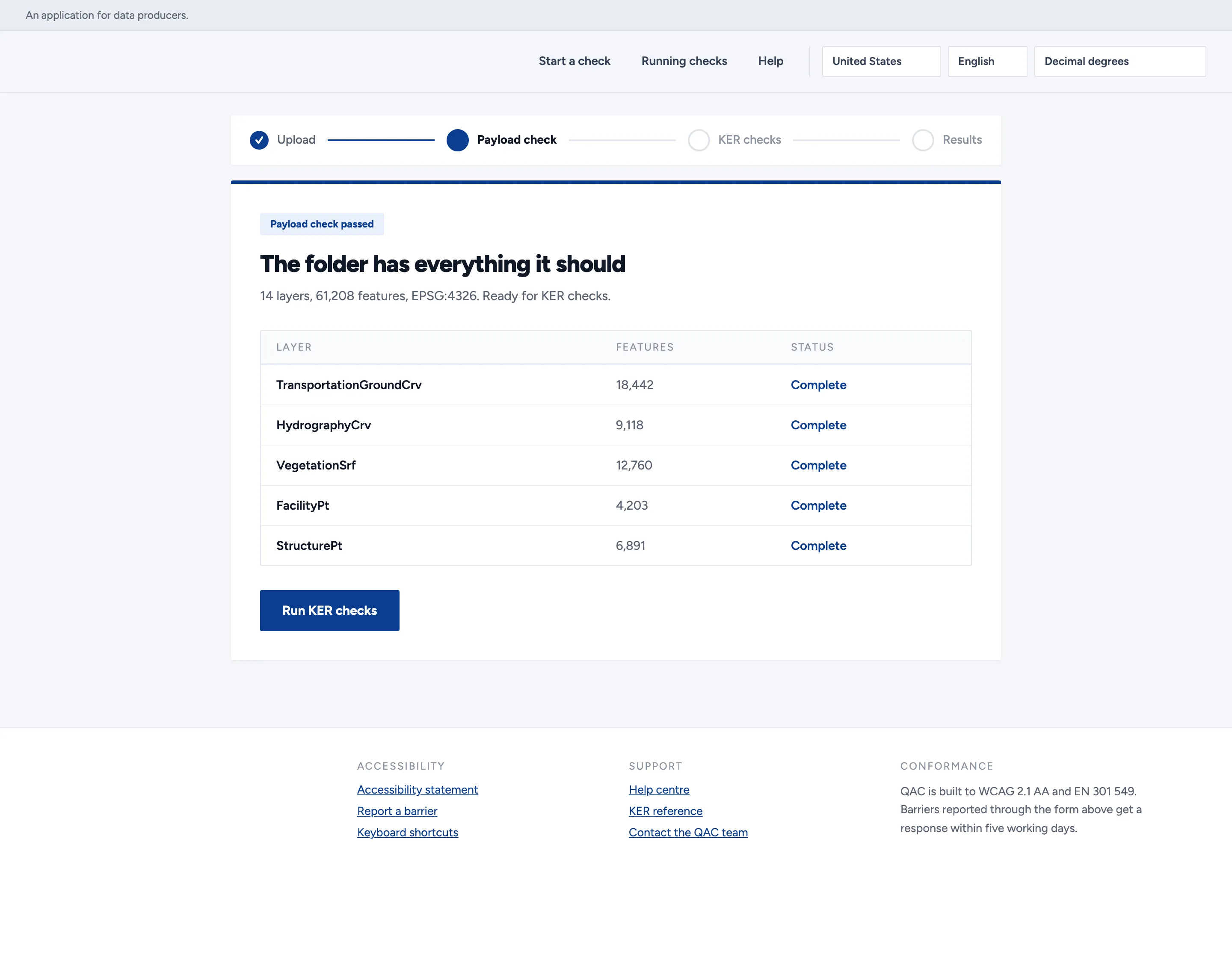Click the 4,203 features value
Viewport: 1232px width, 980px height.
(631, 505)
